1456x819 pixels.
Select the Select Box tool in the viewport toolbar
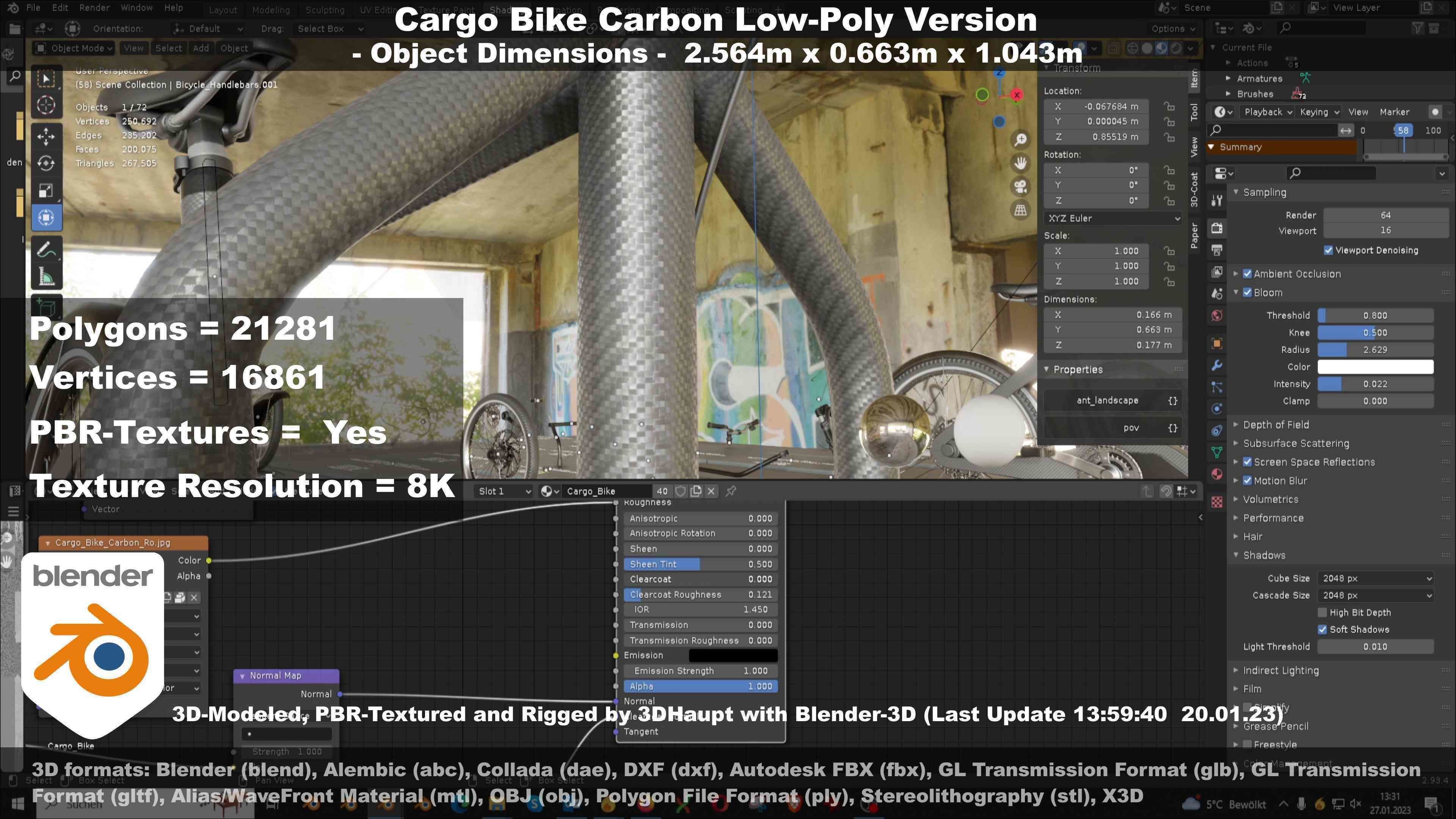pos(46,79)
